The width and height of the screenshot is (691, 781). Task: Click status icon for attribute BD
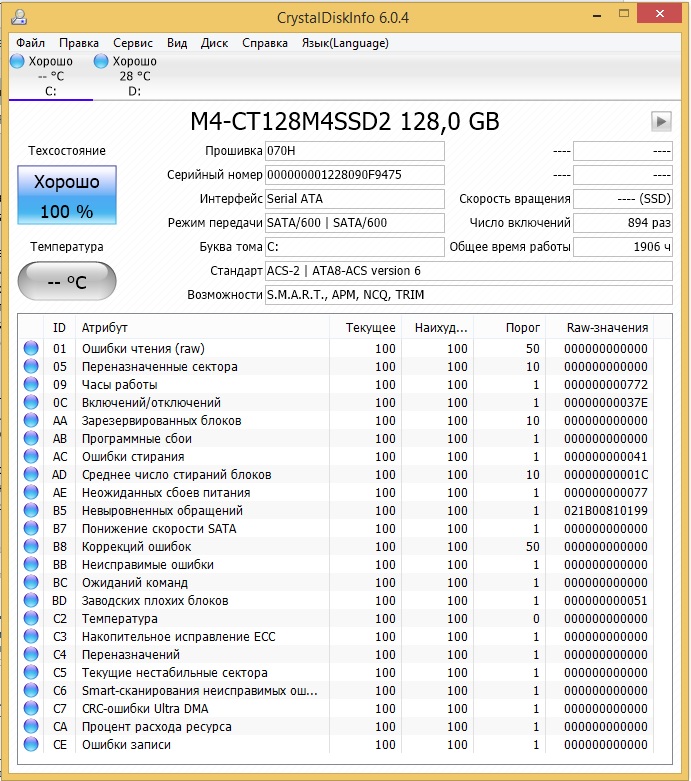[31, 600]
